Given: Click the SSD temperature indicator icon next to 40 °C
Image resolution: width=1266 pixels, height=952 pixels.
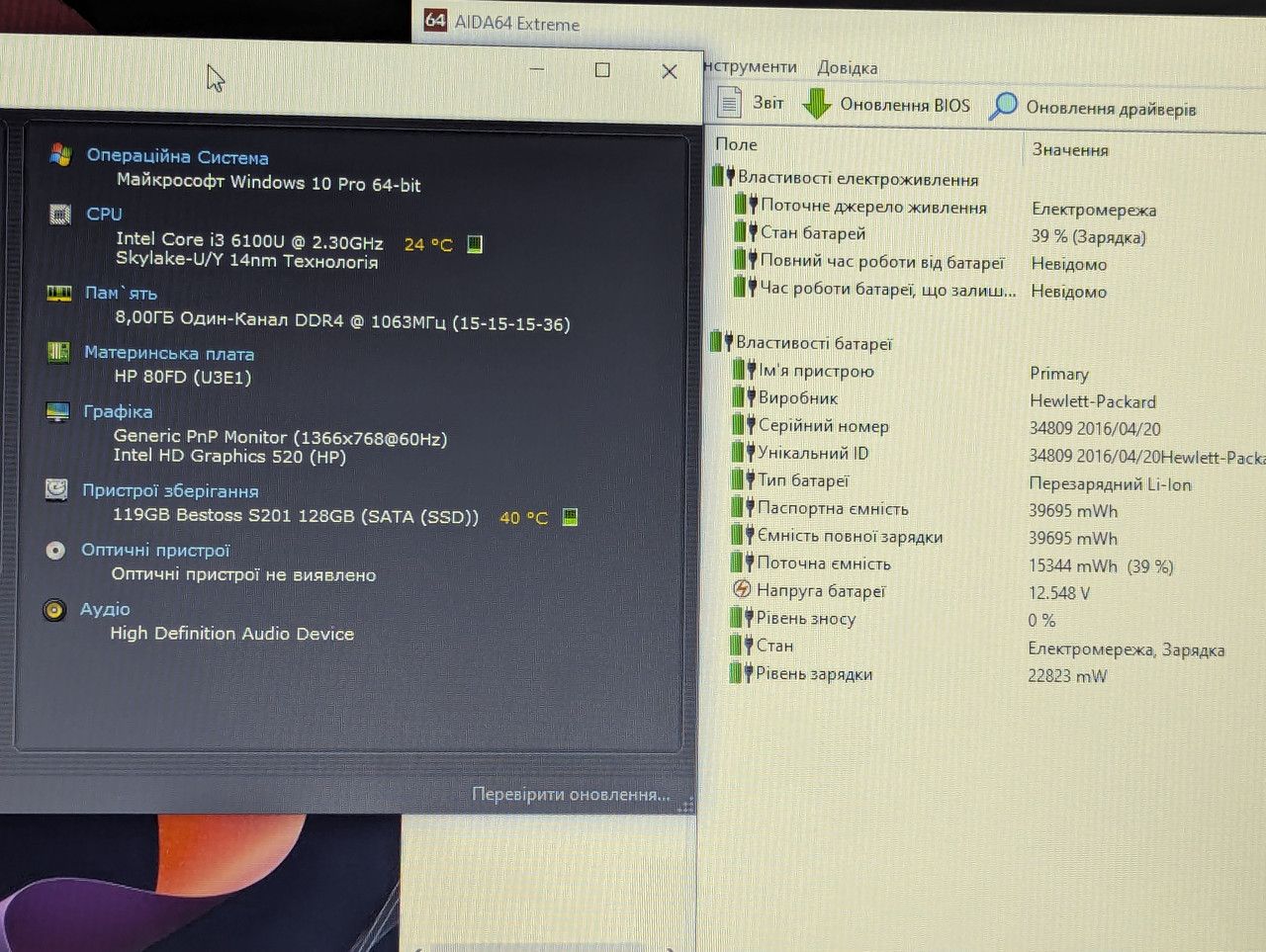Looking at the screenshot, I should click(x=570, y=517).
